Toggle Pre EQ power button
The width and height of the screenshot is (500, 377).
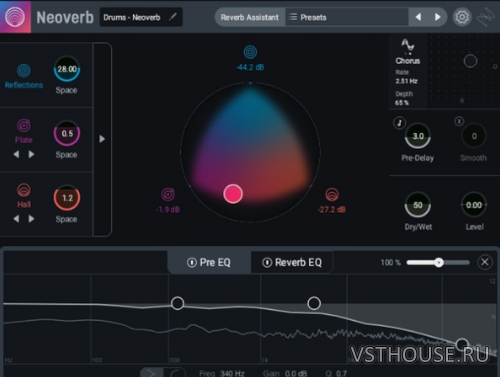192,263
